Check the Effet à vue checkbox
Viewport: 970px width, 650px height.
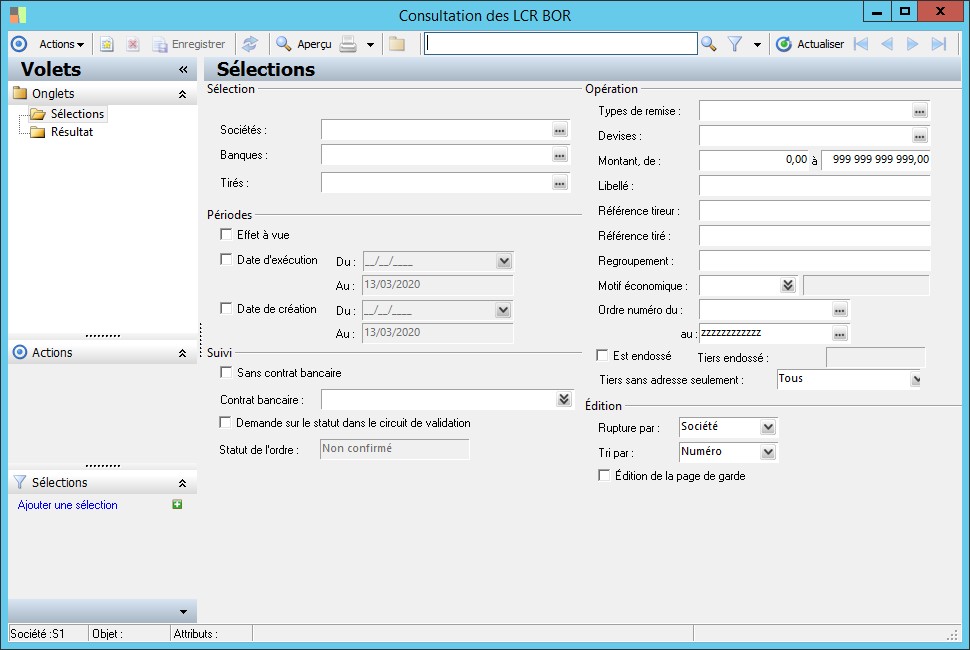(226, 234)
